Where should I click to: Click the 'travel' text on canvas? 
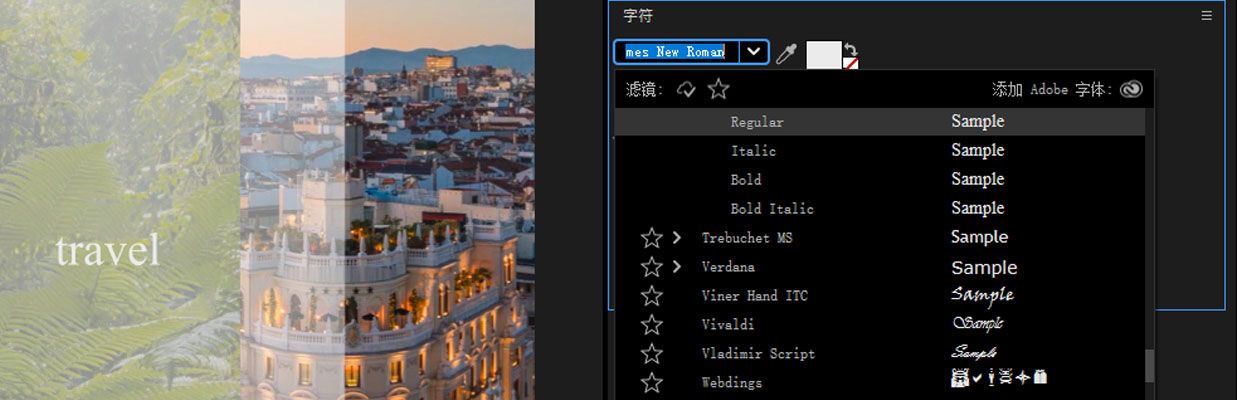point(107,251)
